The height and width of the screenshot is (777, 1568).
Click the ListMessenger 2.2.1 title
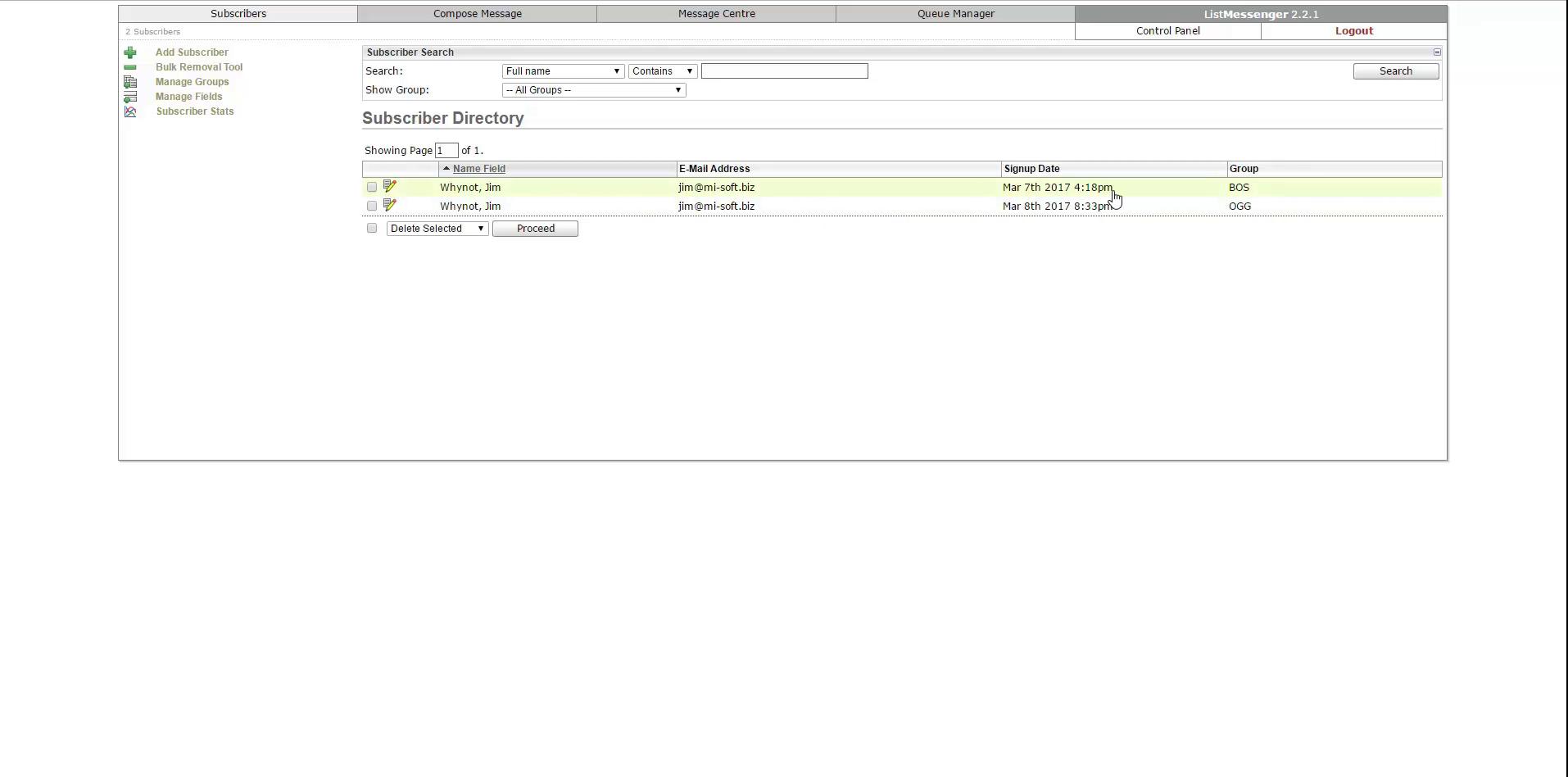1262,14
